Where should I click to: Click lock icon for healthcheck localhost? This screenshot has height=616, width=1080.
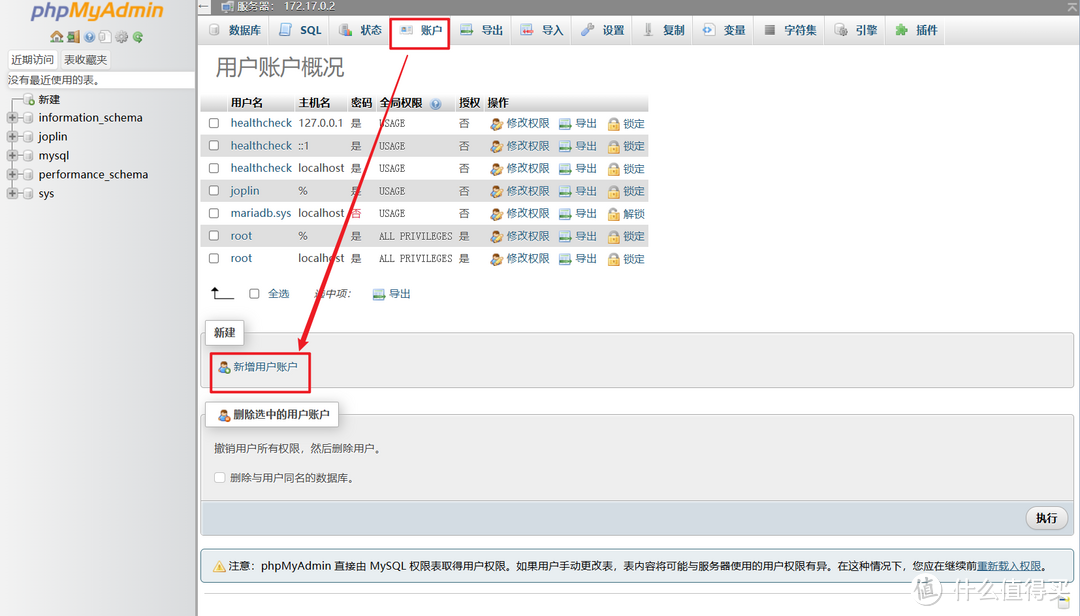point(613,169)
